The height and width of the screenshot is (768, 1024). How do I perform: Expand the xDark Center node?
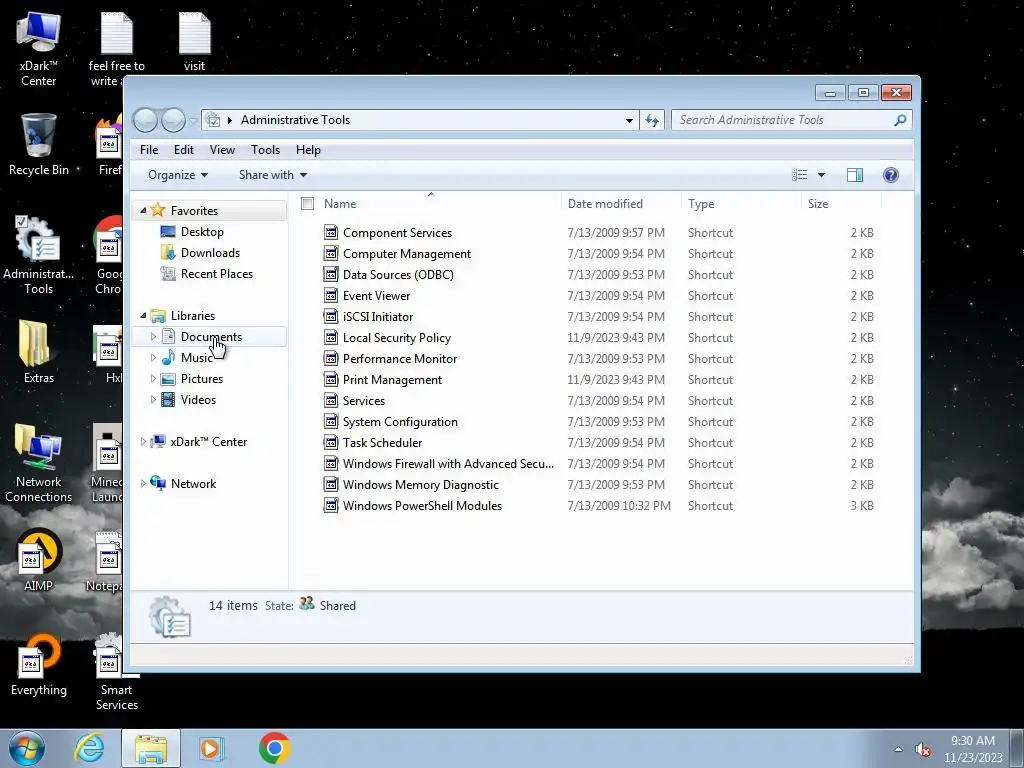click(x=143, y=441)
